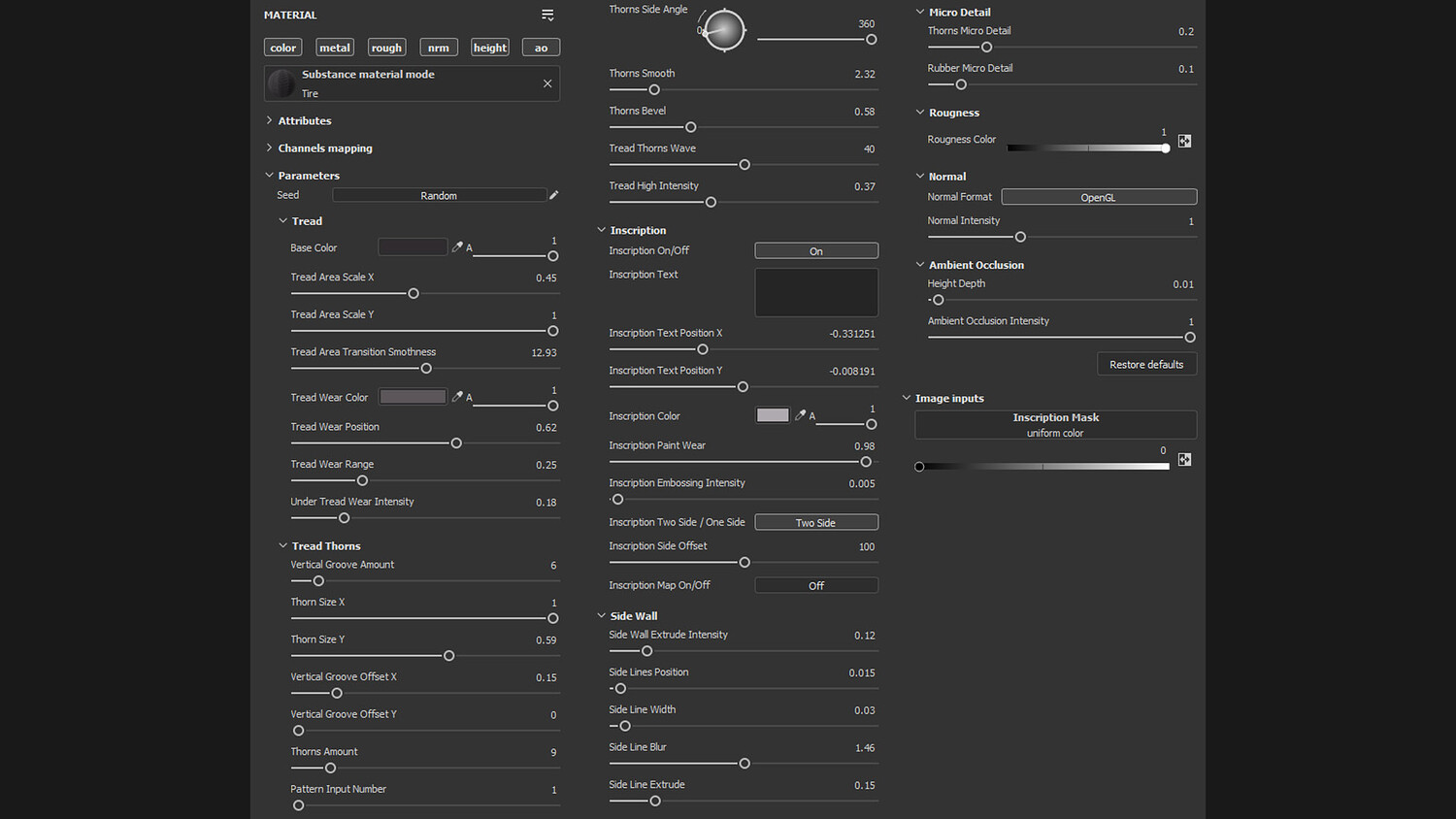Use eyedropper for Inscription Color
This screenshot has width=1456, height=819.
(x=801, y=414)
